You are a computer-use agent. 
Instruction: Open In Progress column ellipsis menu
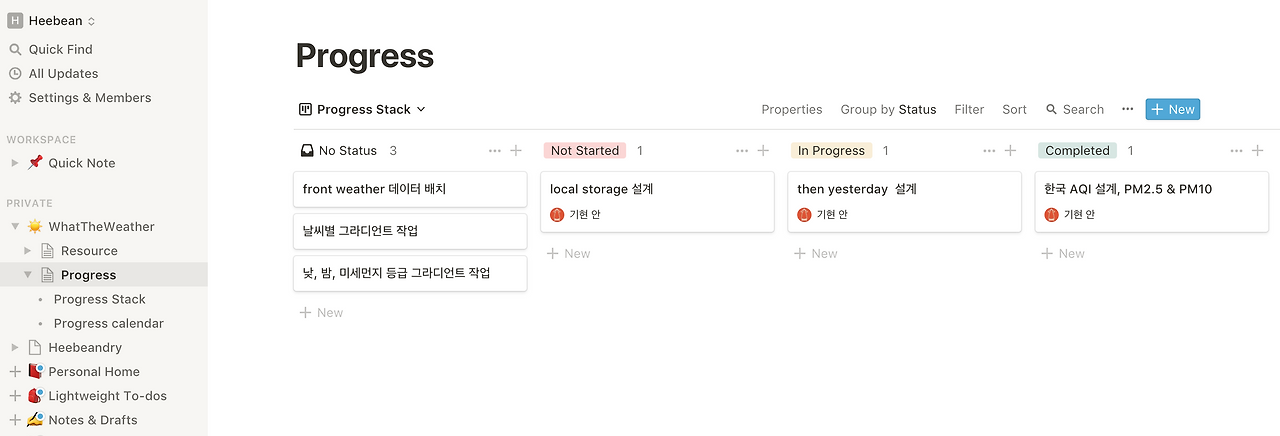tap(989, 151)
